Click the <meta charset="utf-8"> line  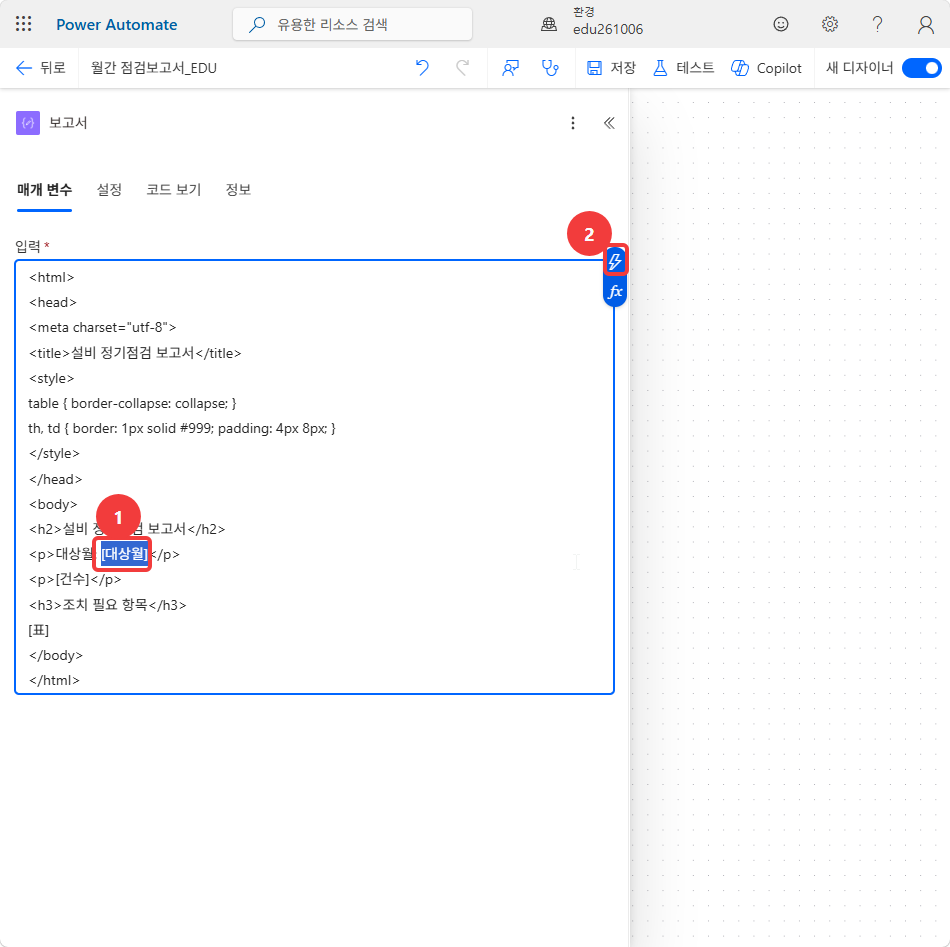pyautogui.click(x=102, y=327)
